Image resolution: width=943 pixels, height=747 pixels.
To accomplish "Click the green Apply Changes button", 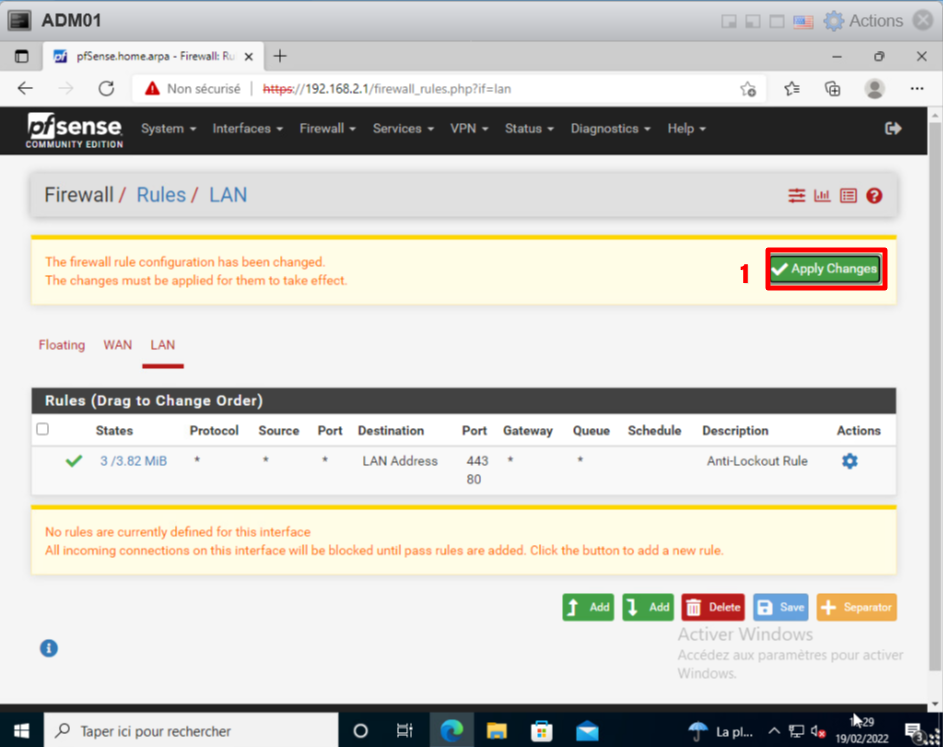I will click(825, 269).
